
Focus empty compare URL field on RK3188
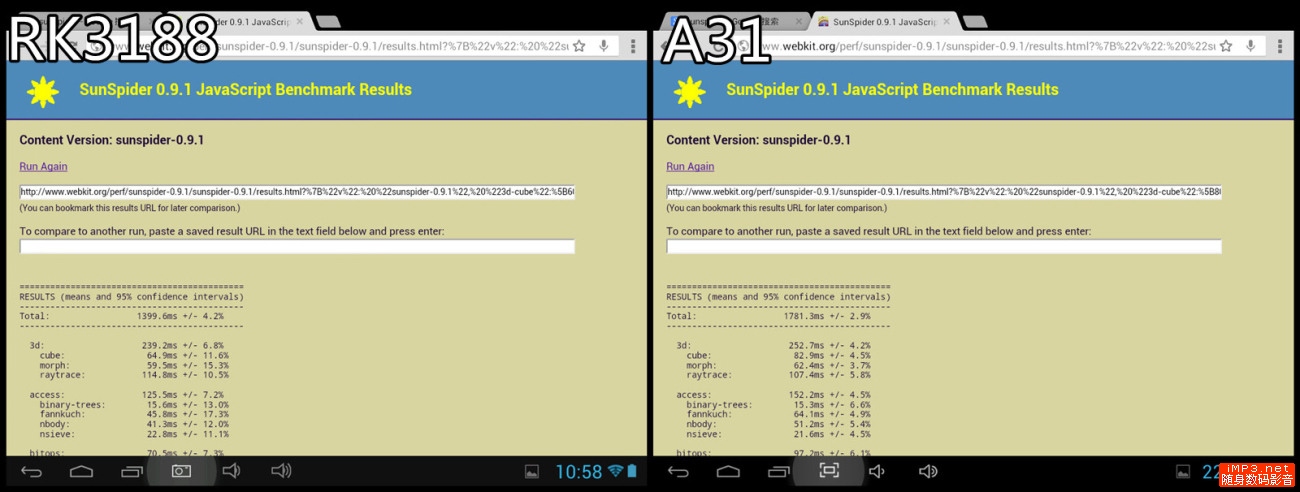[x=297, y=247]
